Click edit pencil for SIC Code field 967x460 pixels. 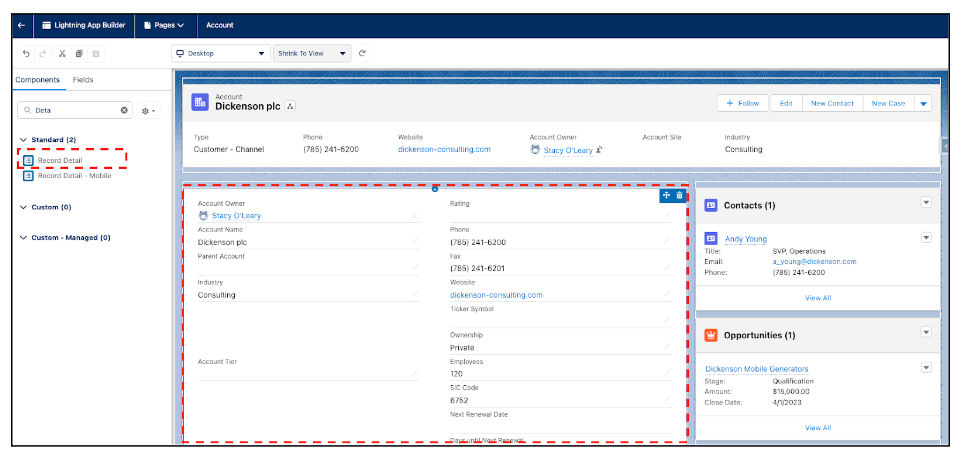point(667,399)
